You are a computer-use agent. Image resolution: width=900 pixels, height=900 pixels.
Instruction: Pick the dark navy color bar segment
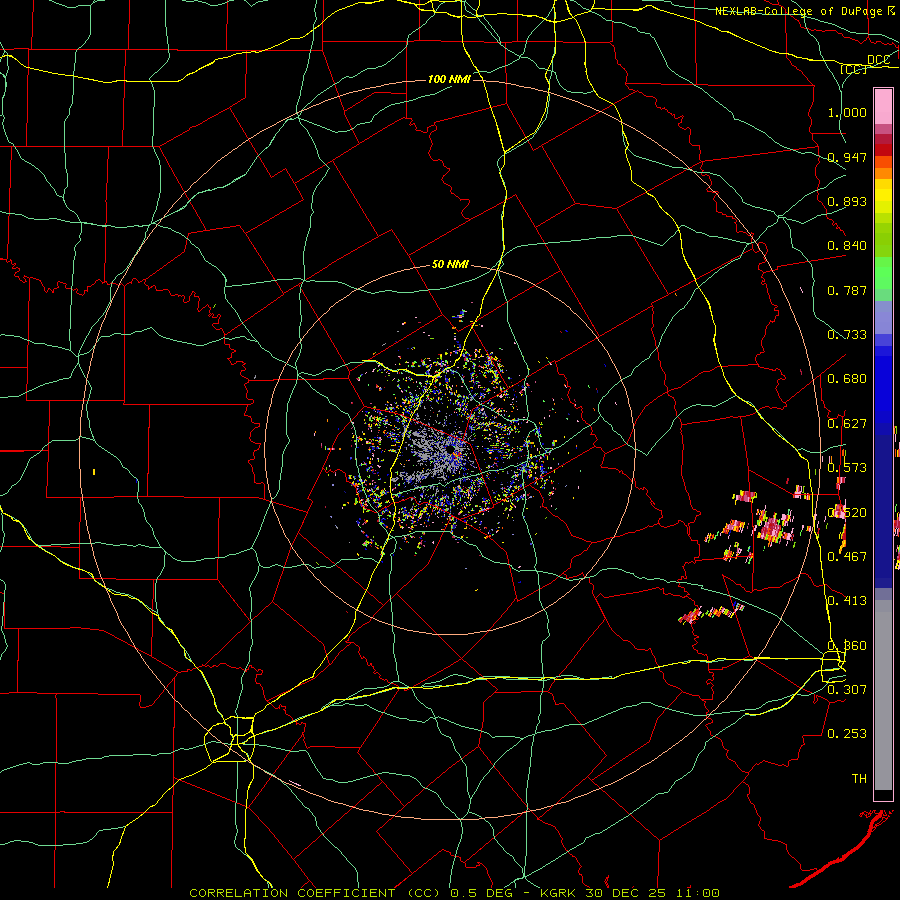883,511
